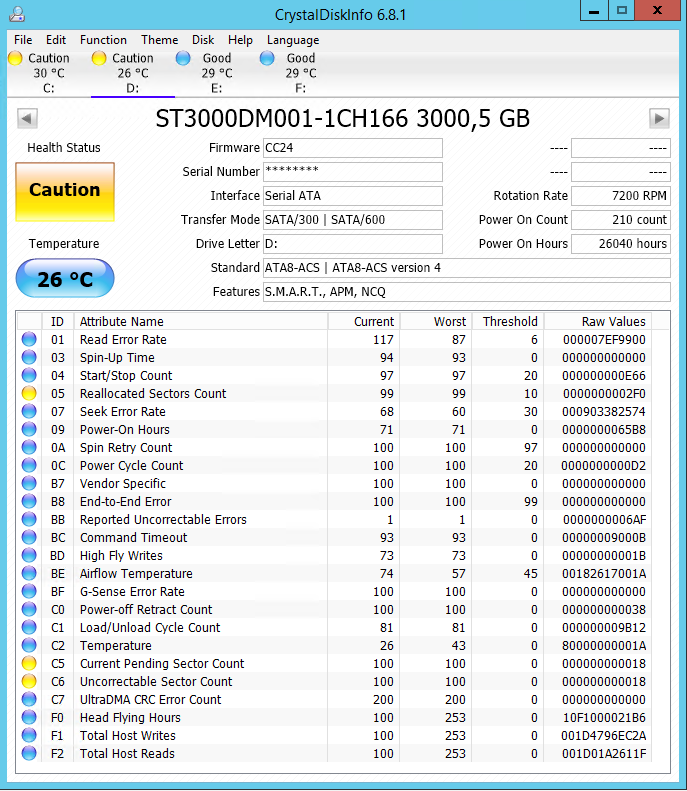Click status orb of Spin Retry Count row
This screenshot has height=791, width=687.
(x=29, y=447)
